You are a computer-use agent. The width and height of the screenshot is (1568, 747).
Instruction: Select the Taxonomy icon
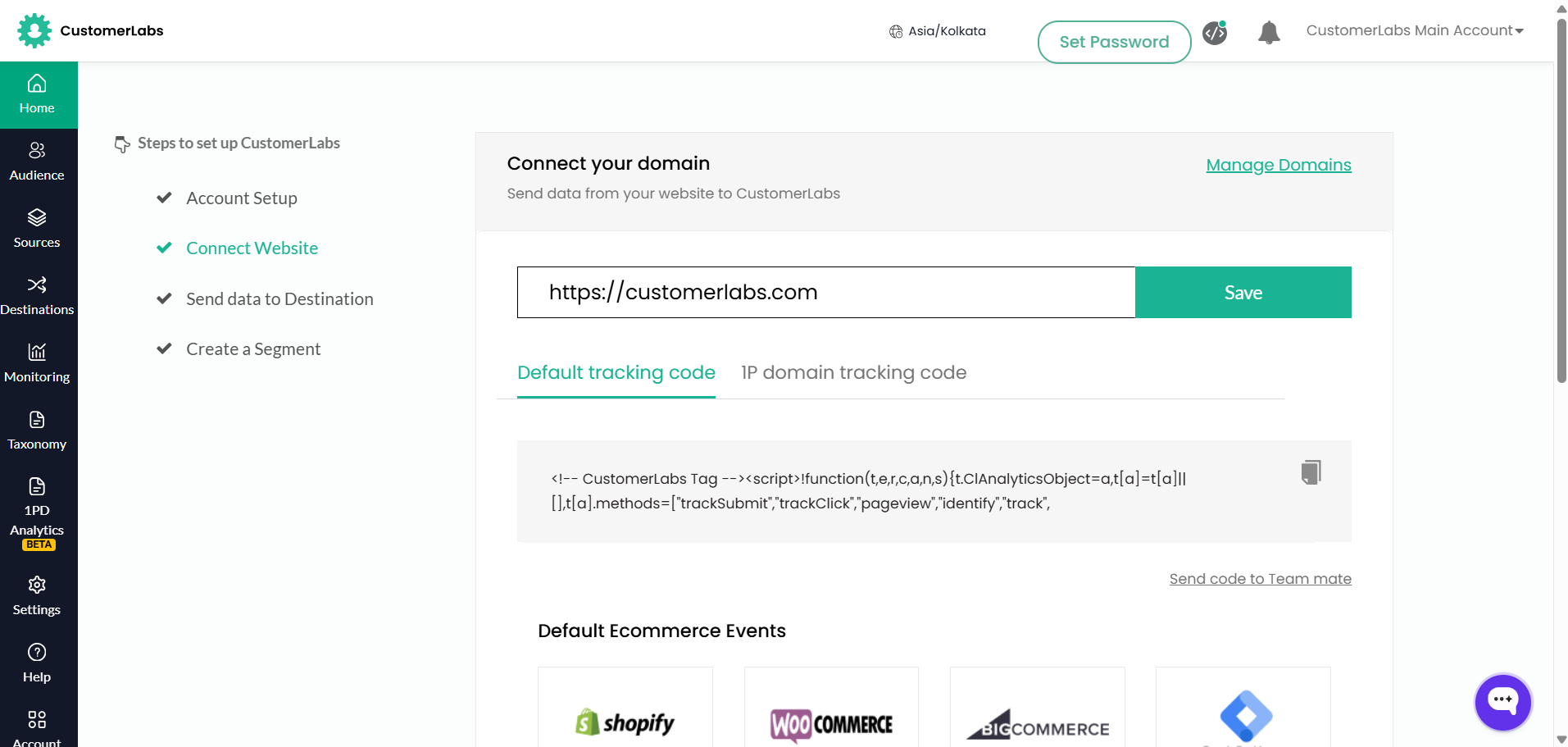point(38,428)
